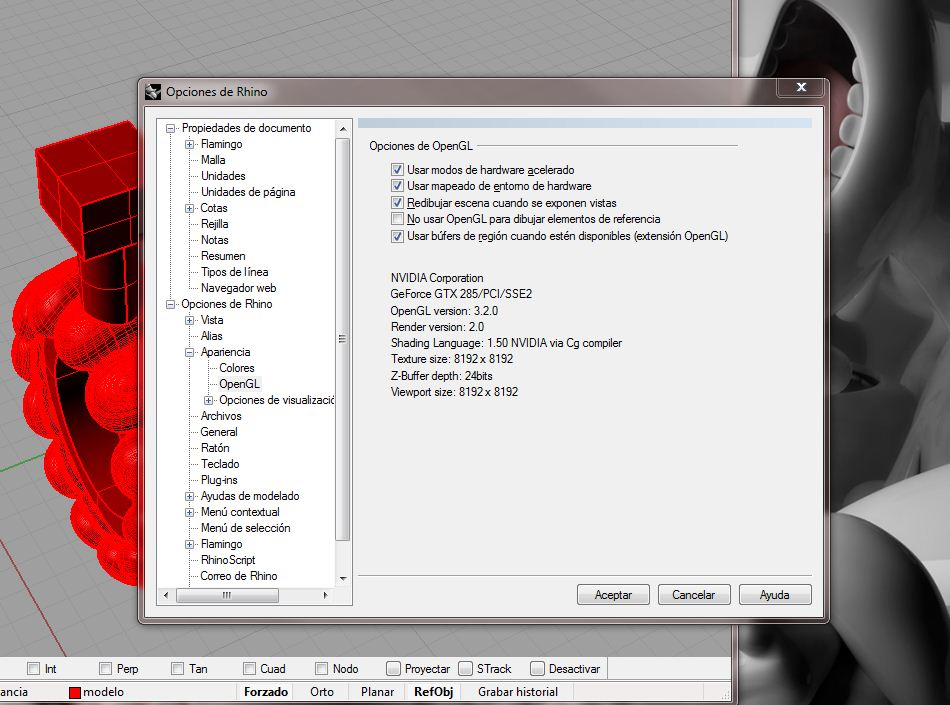Toggle the Proyectar snap option
Image resolution: width=950 pixels, height=705 pixels.
pyautogui.click(x=393, y=669)
